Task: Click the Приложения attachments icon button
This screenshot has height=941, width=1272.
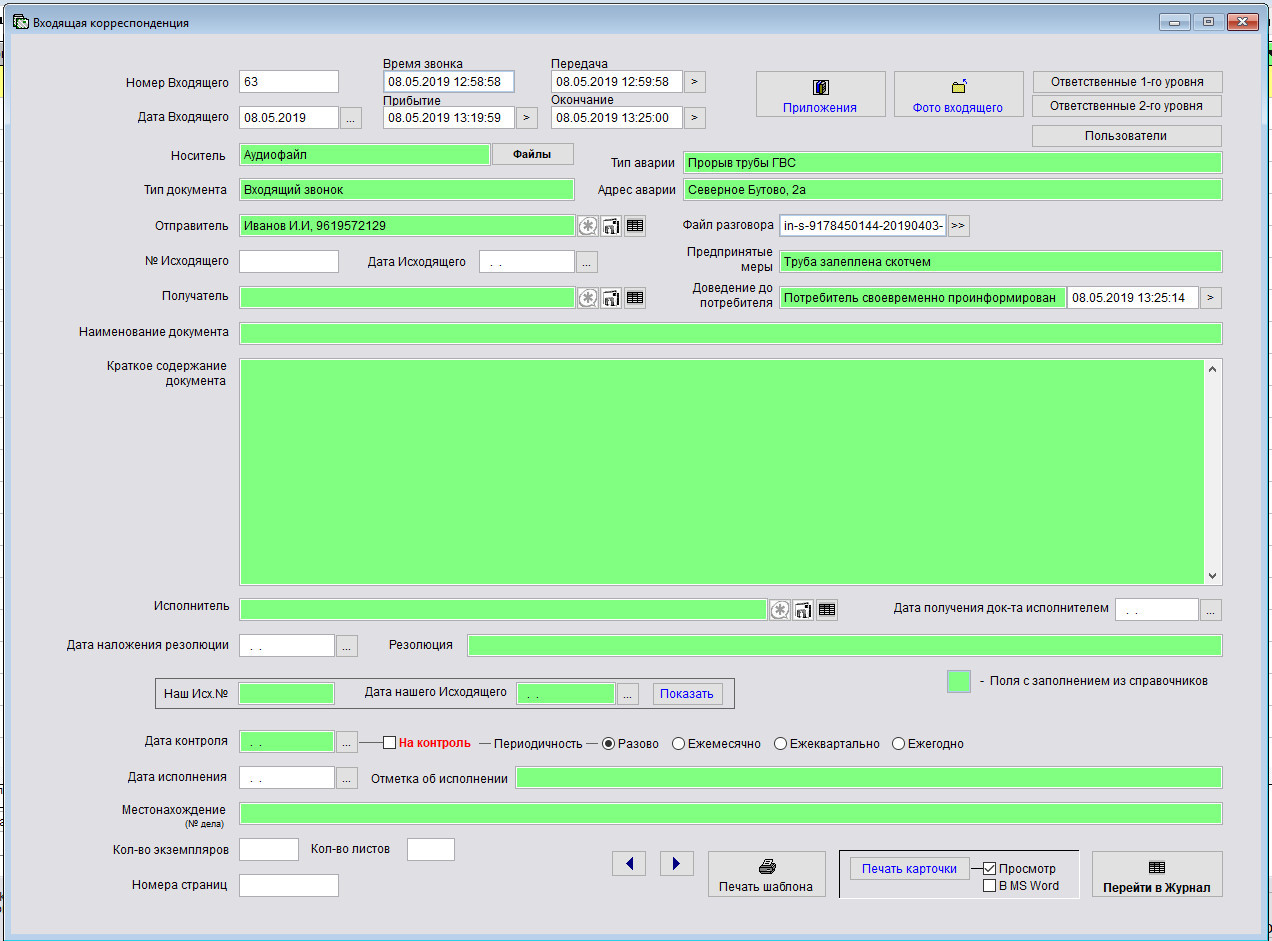Action: (820, 94)
